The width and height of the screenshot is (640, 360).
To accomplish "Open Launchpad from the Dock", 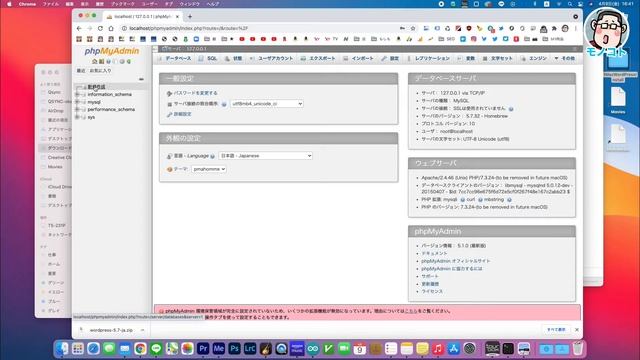I will click(78, 349).
